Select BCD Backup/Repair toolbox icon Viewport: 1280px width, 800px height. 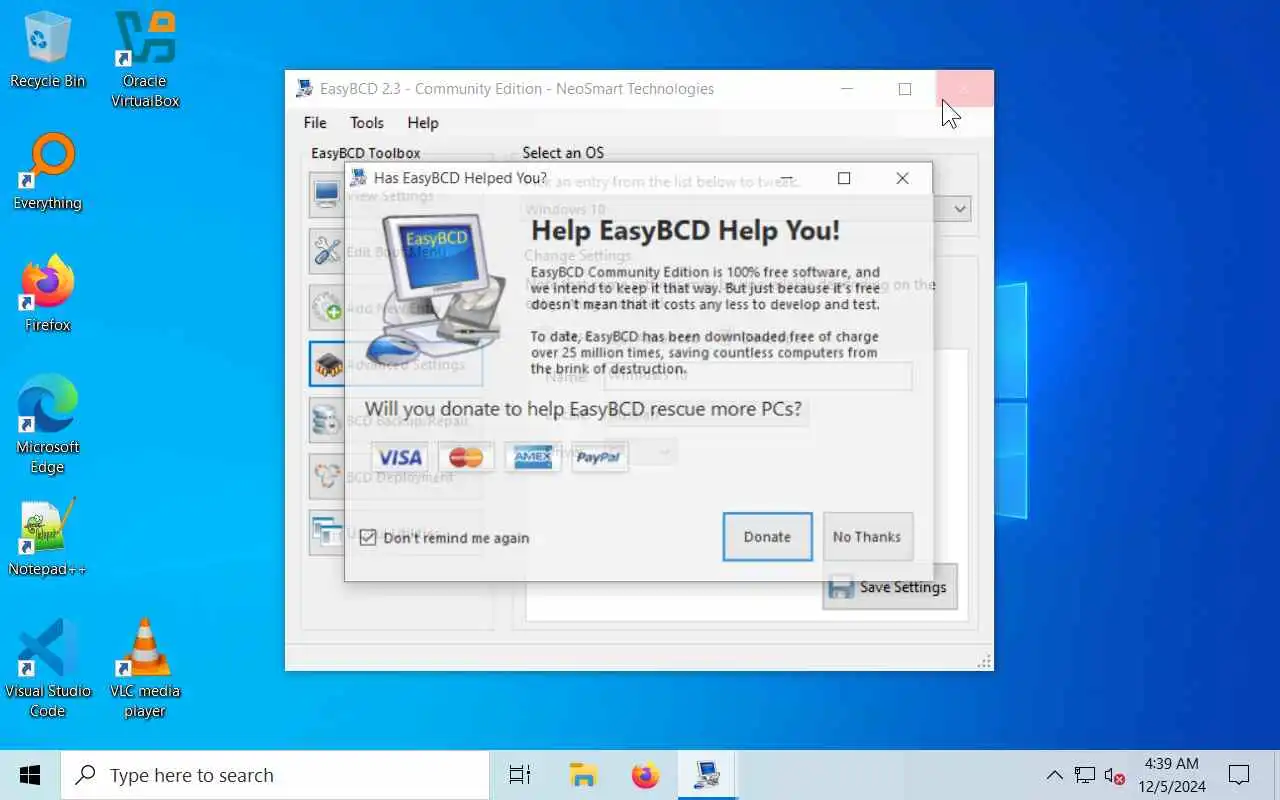pos(327,420)
